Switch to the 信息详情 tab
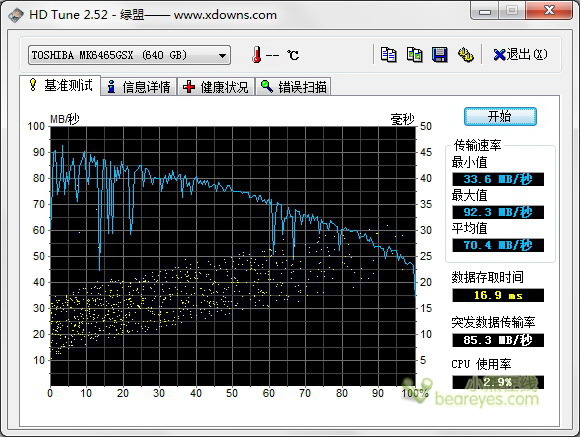Viewport: 580px width, 437px height. pos(139,87)
